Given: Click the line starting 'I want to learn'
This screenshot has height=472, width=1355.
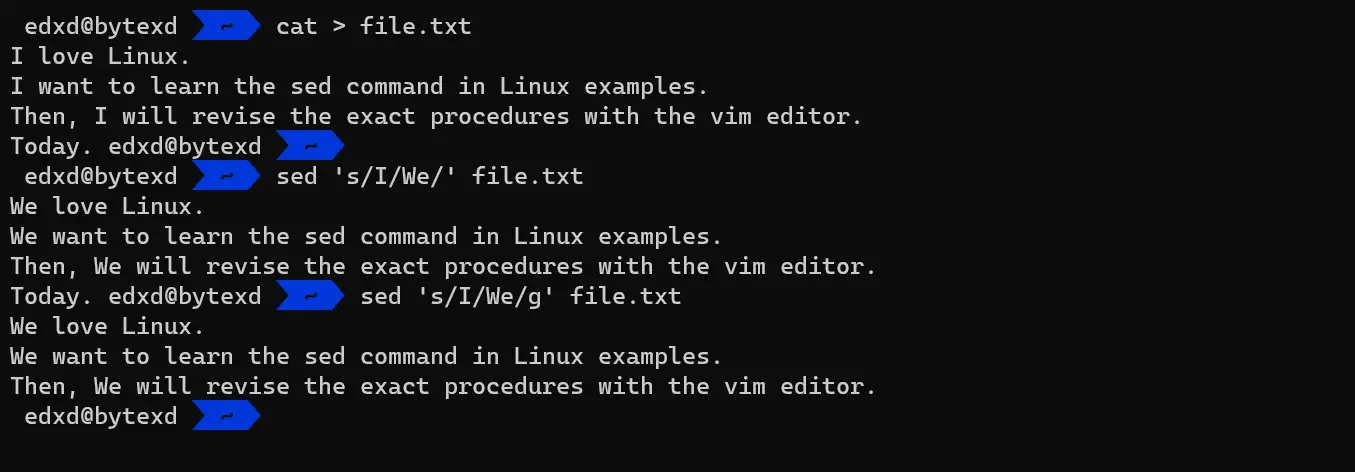Looking at the screenshot, I should [x=360, y=86].
